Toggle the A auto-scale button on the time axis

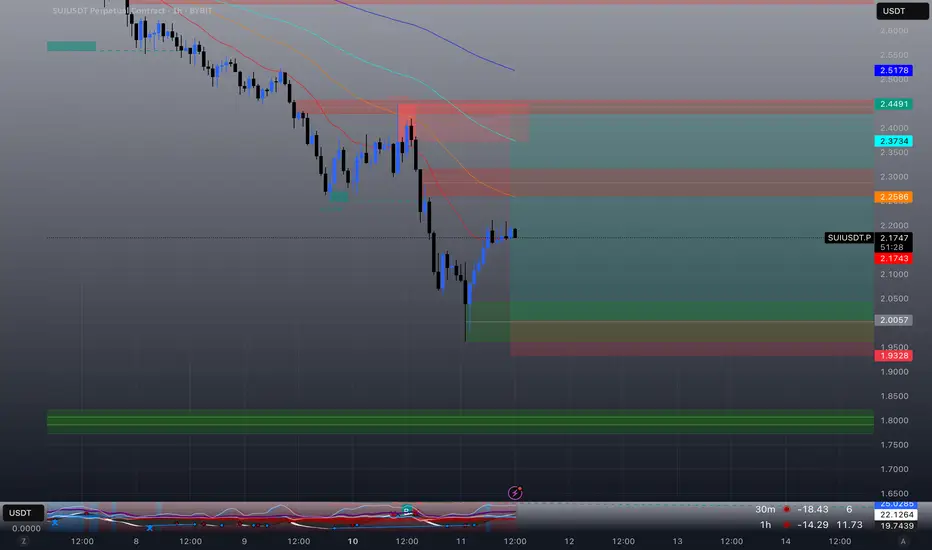pos(903,541)
